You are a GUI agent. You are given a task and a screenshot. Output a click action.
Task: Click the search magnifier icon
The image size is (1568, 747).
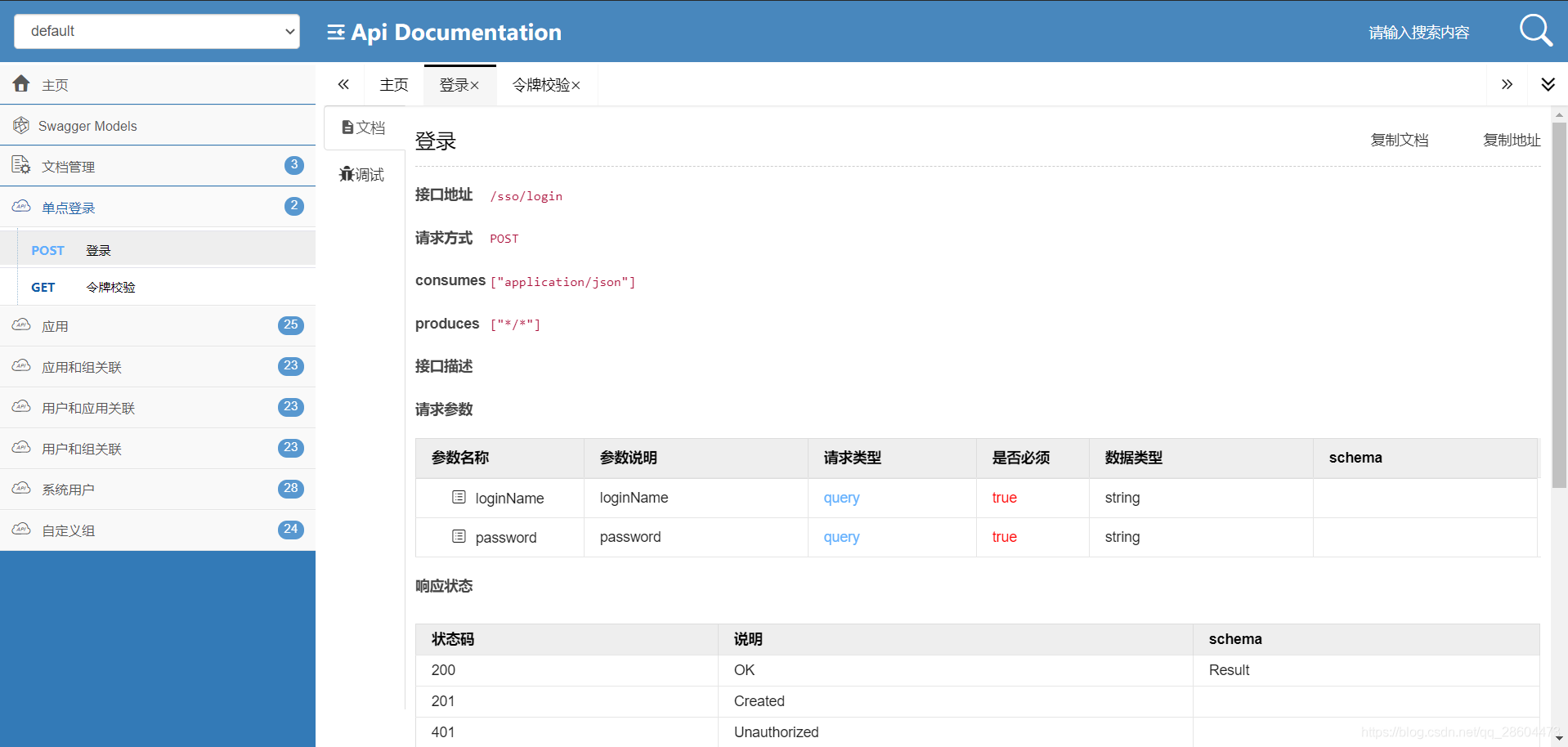click(x=1535, y=31)
